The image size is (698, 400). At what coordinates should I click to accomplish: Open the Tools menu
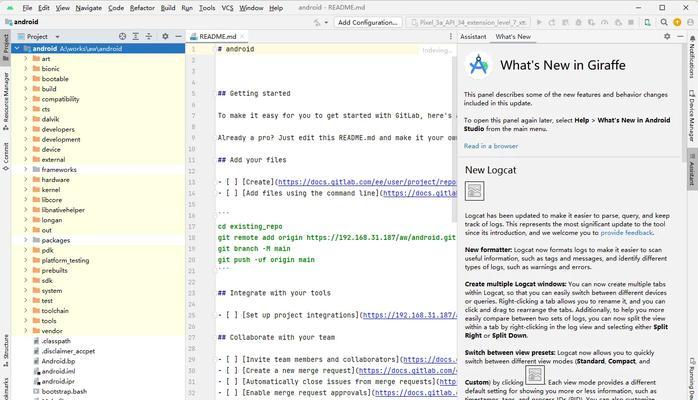(207, 8)
